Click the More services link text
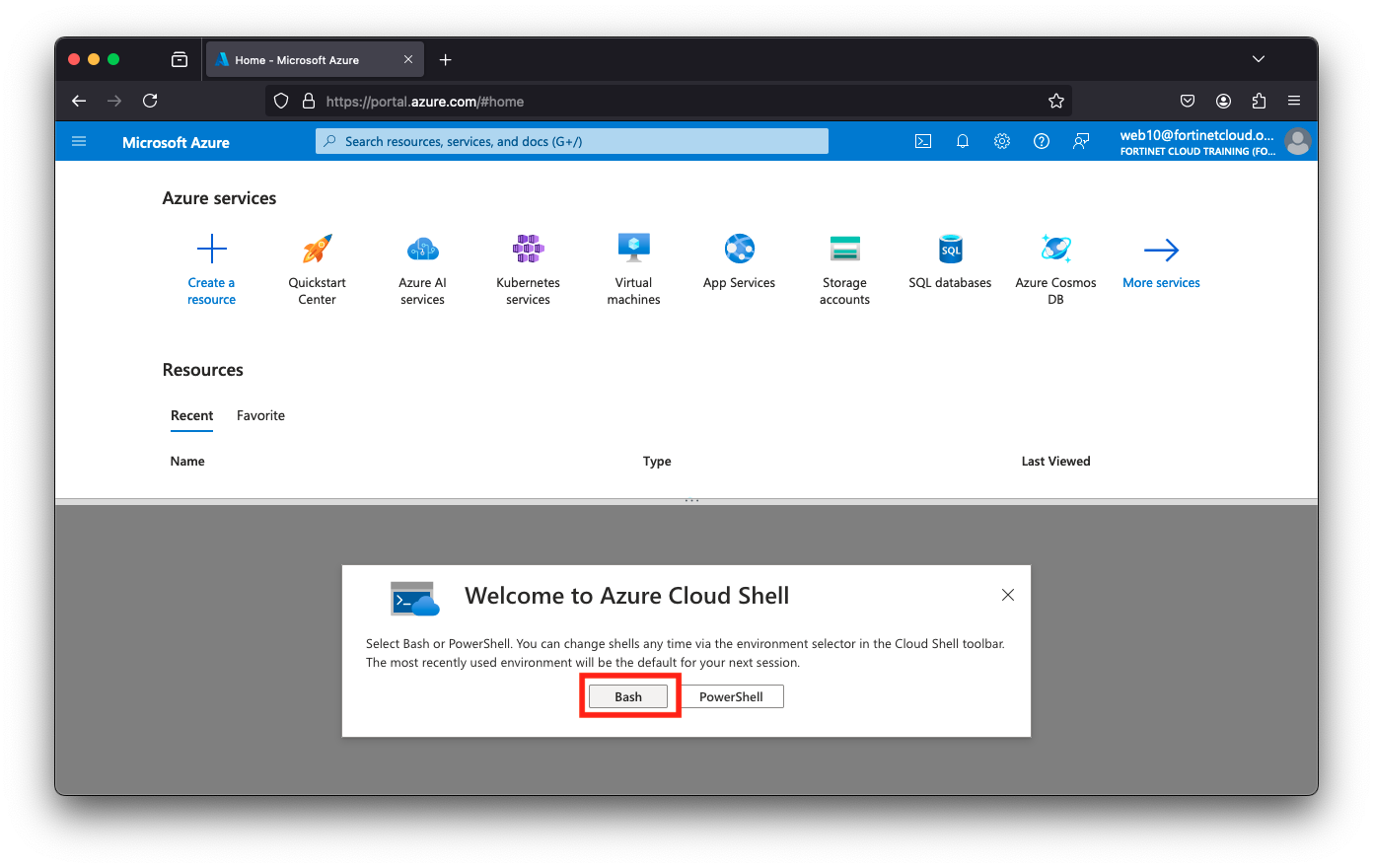Image resolution: width=1373 pixels, height=868 pixels. pyautogui.click(x=1162, y=283)
